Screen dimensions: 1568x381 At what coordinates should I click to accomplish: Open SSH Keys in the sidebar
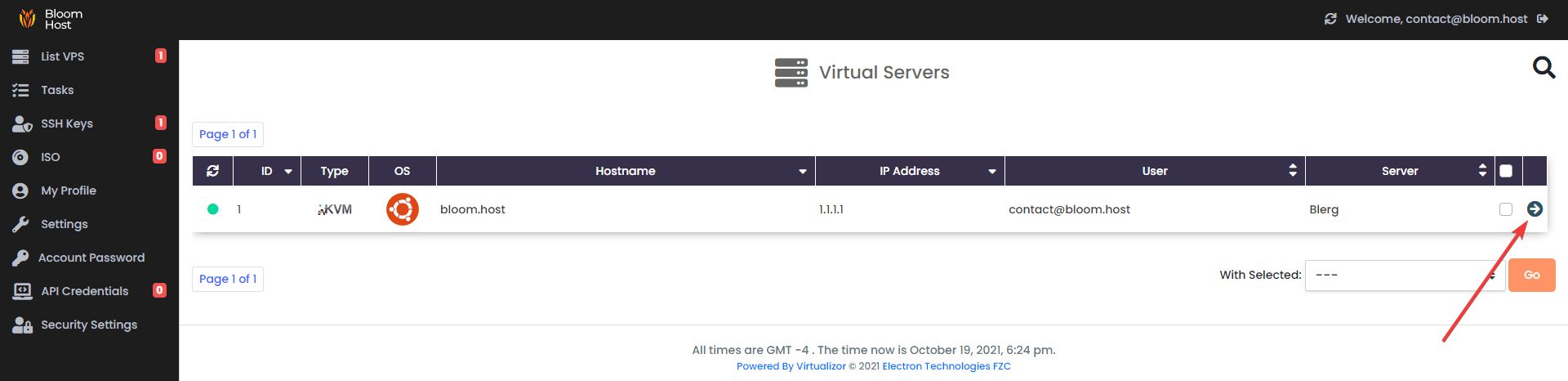click(67, 123)
